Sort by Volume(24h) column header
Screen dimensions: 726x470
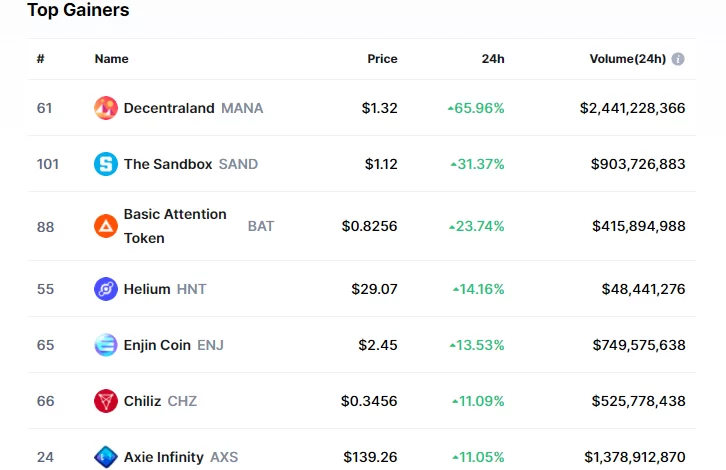pos(627,59)
